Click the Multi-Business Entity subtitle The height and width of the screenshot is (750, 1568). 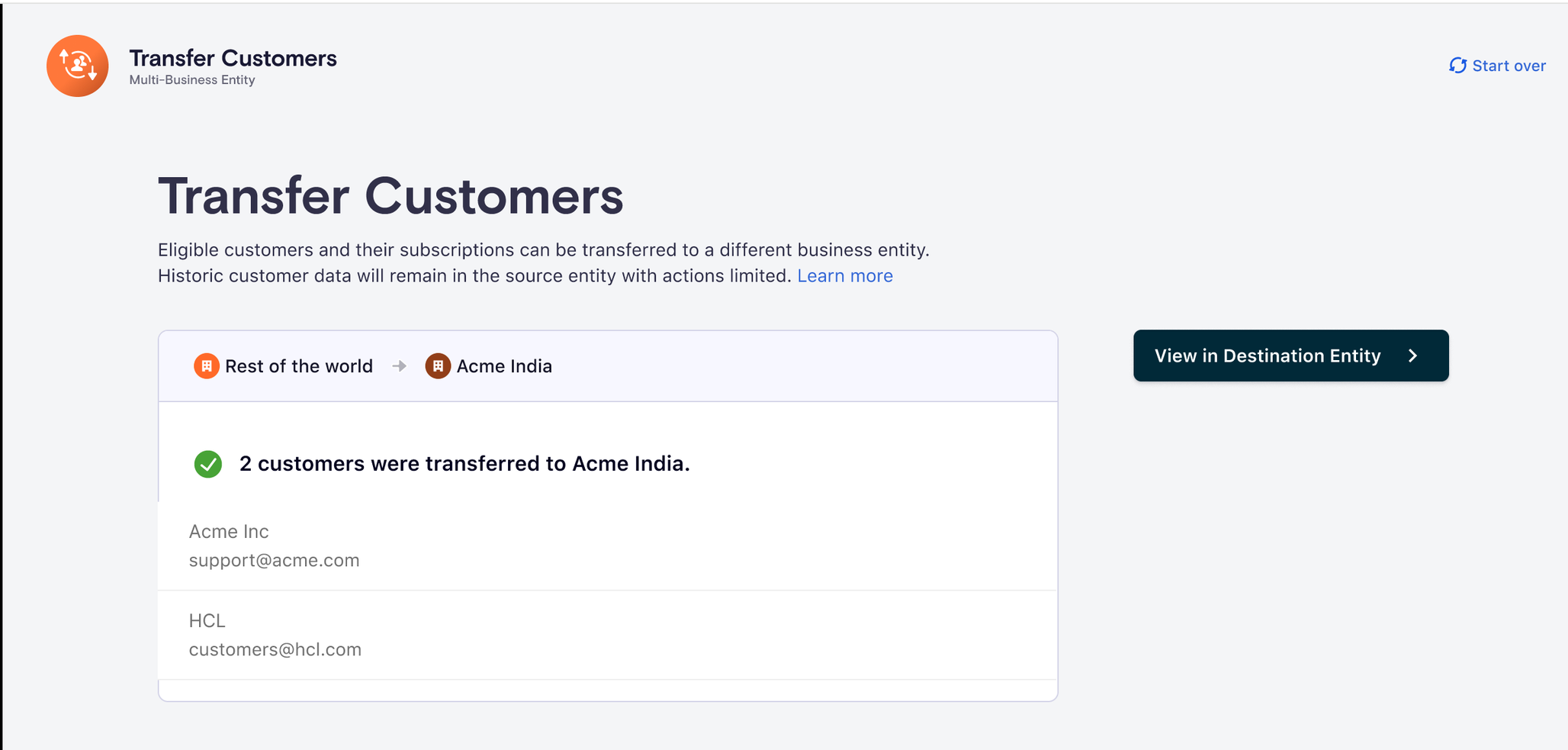point(192,80)
